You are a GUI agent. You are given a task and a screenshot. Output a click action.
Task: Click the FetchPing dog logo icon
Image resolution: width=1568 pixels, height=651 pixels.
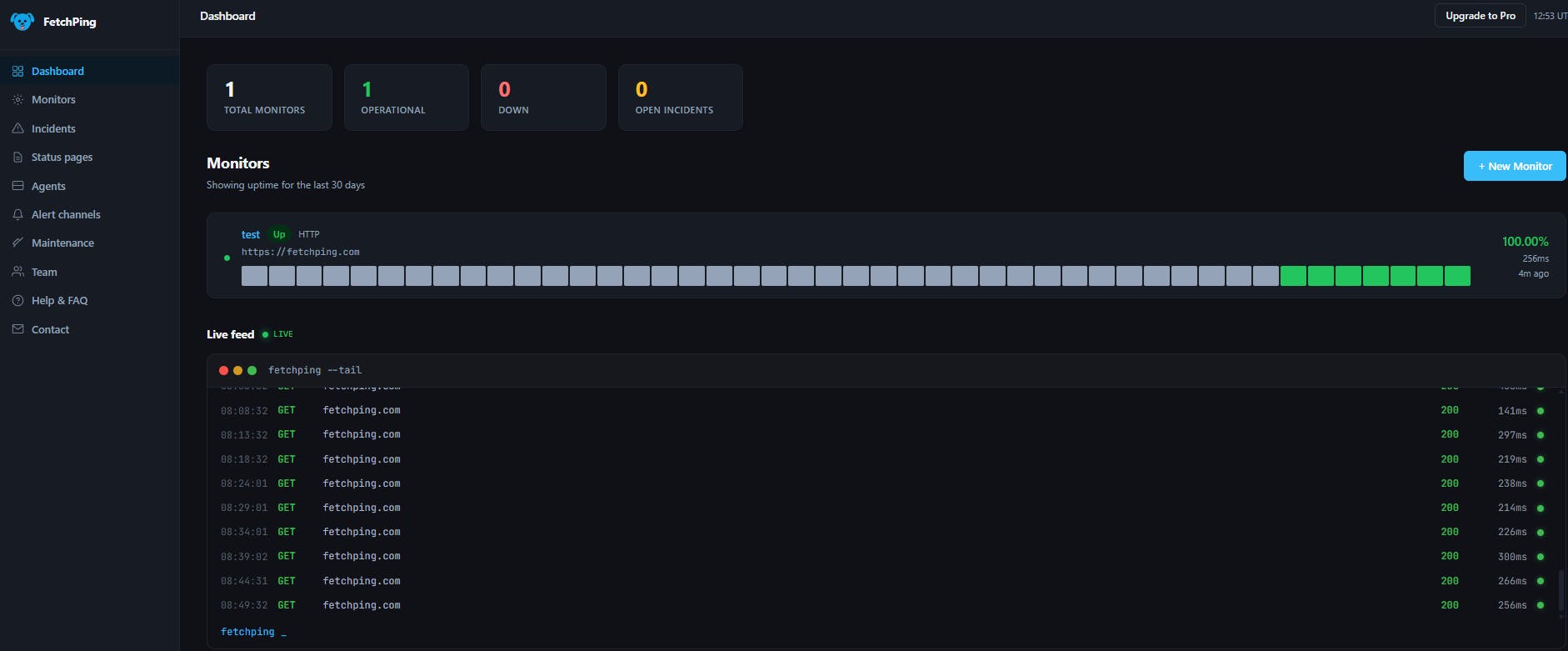tap(22, 22)
